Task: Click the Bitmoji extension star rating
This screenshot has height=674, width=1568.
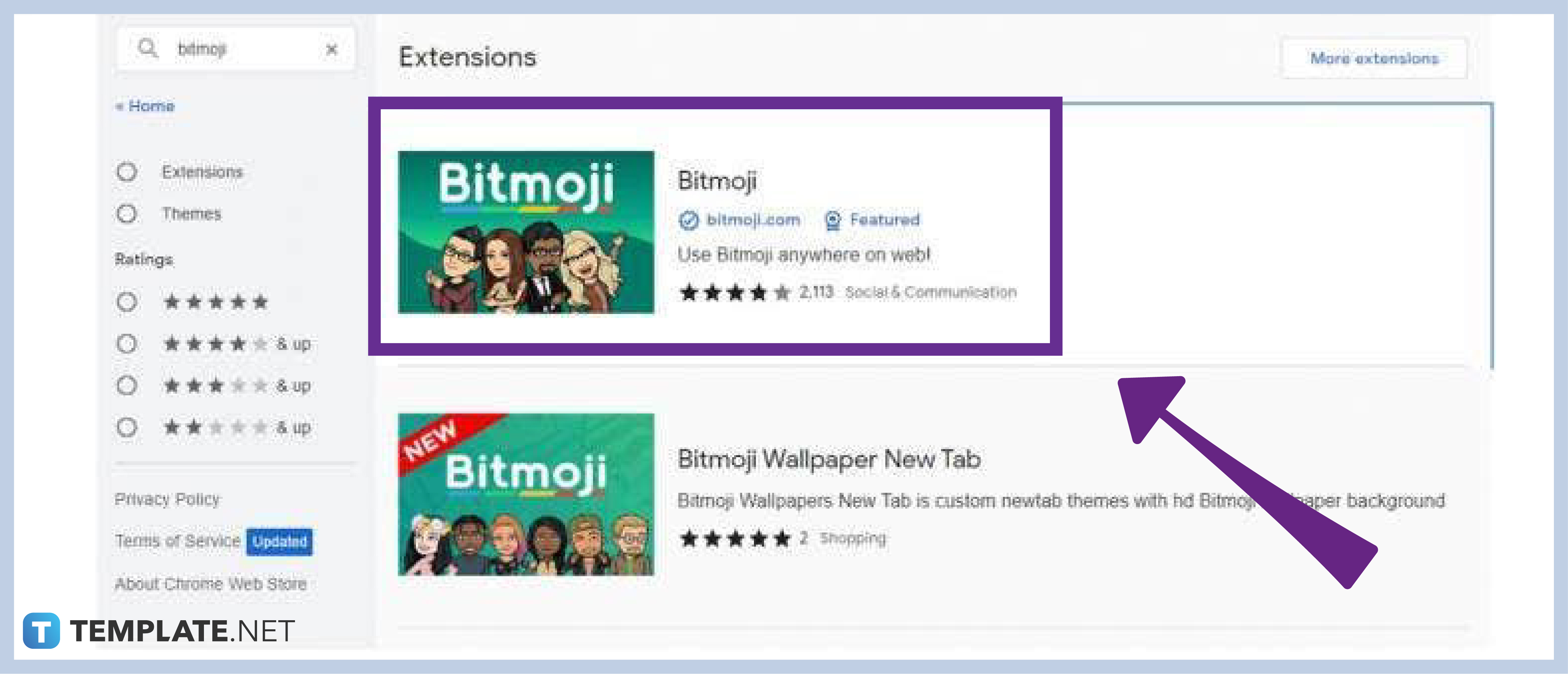Action: pyautogui.click(x=735, y=293)
